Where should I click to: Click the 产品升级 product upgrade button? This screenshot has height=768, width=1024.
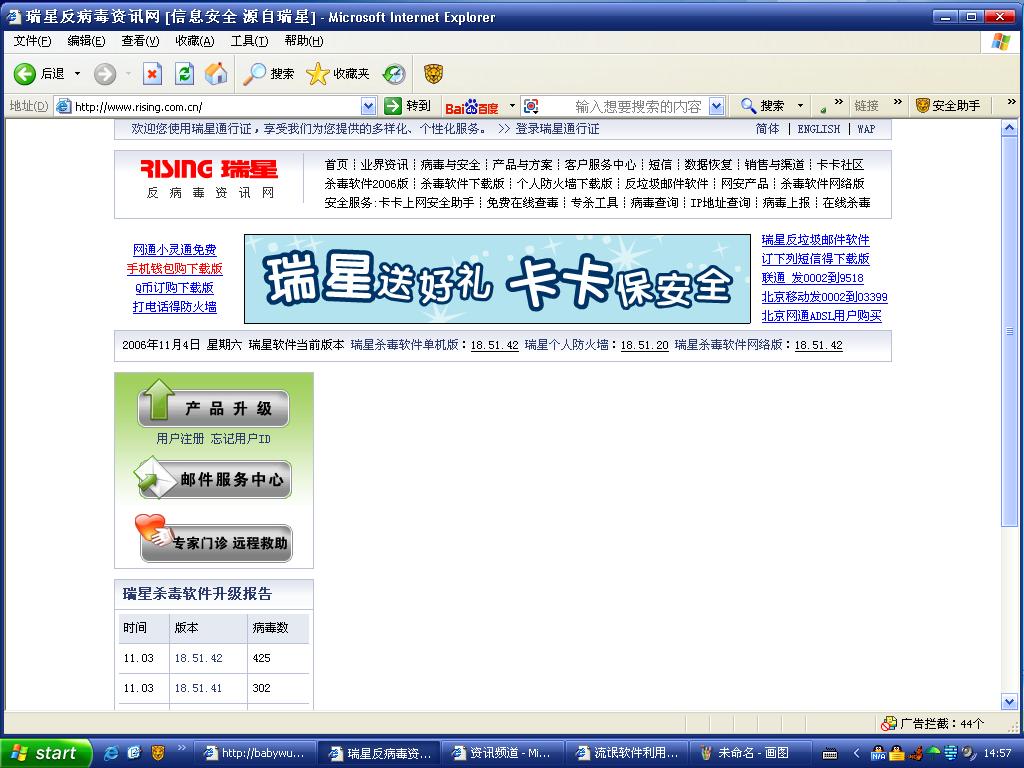coord(213,406)
